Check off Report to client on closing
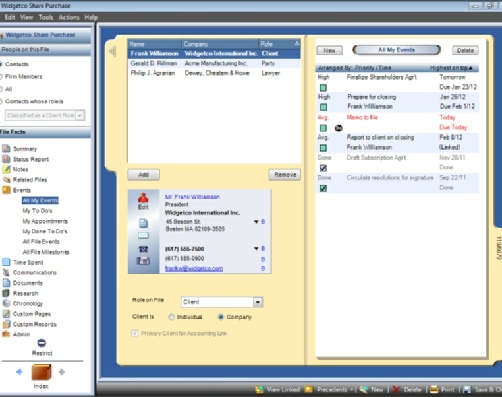Image resolution: width=502 pixels, height=397 pixels. coord(323,148)
